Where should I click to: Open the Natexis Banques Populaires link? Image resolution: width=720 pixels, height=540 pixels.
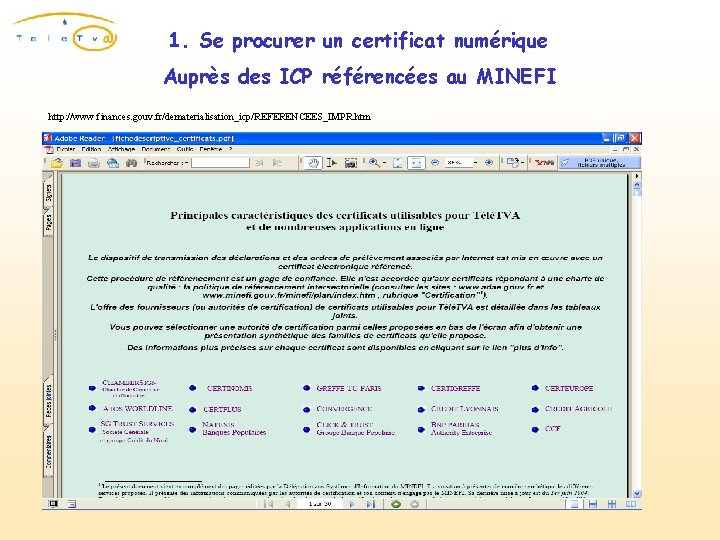click(x=234, y=428)
